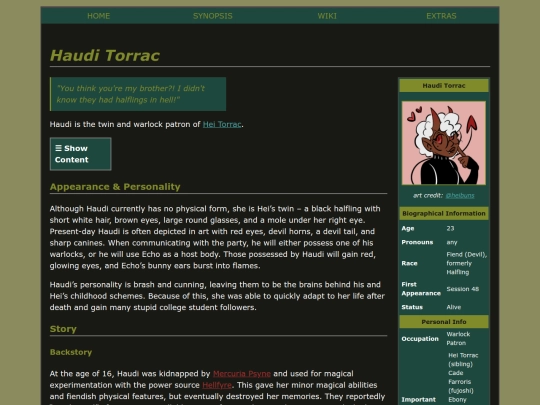The image size is (540, 405).
Task: Click the Appearance & Personality heading
Action: [x=115, y=187]
